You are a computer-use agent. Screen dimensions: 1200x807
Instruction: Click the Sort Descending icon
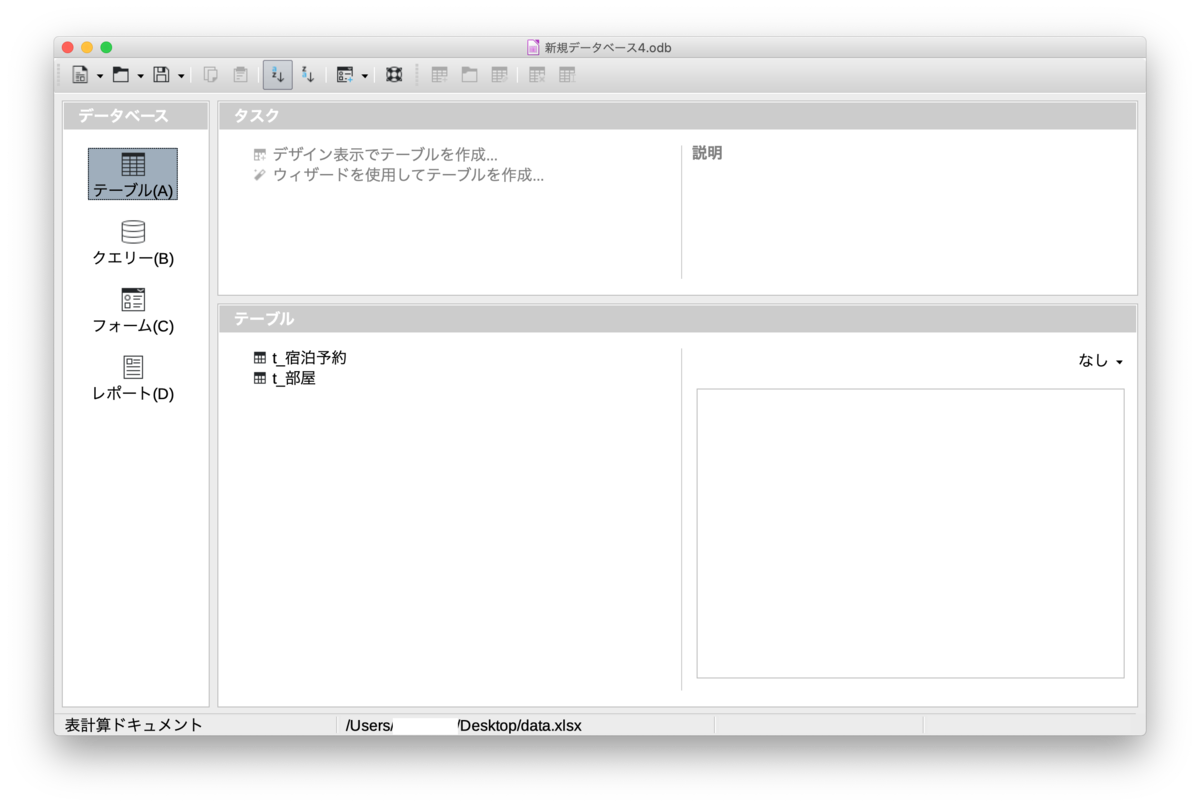pyautogui.click(x=308, y=75)
